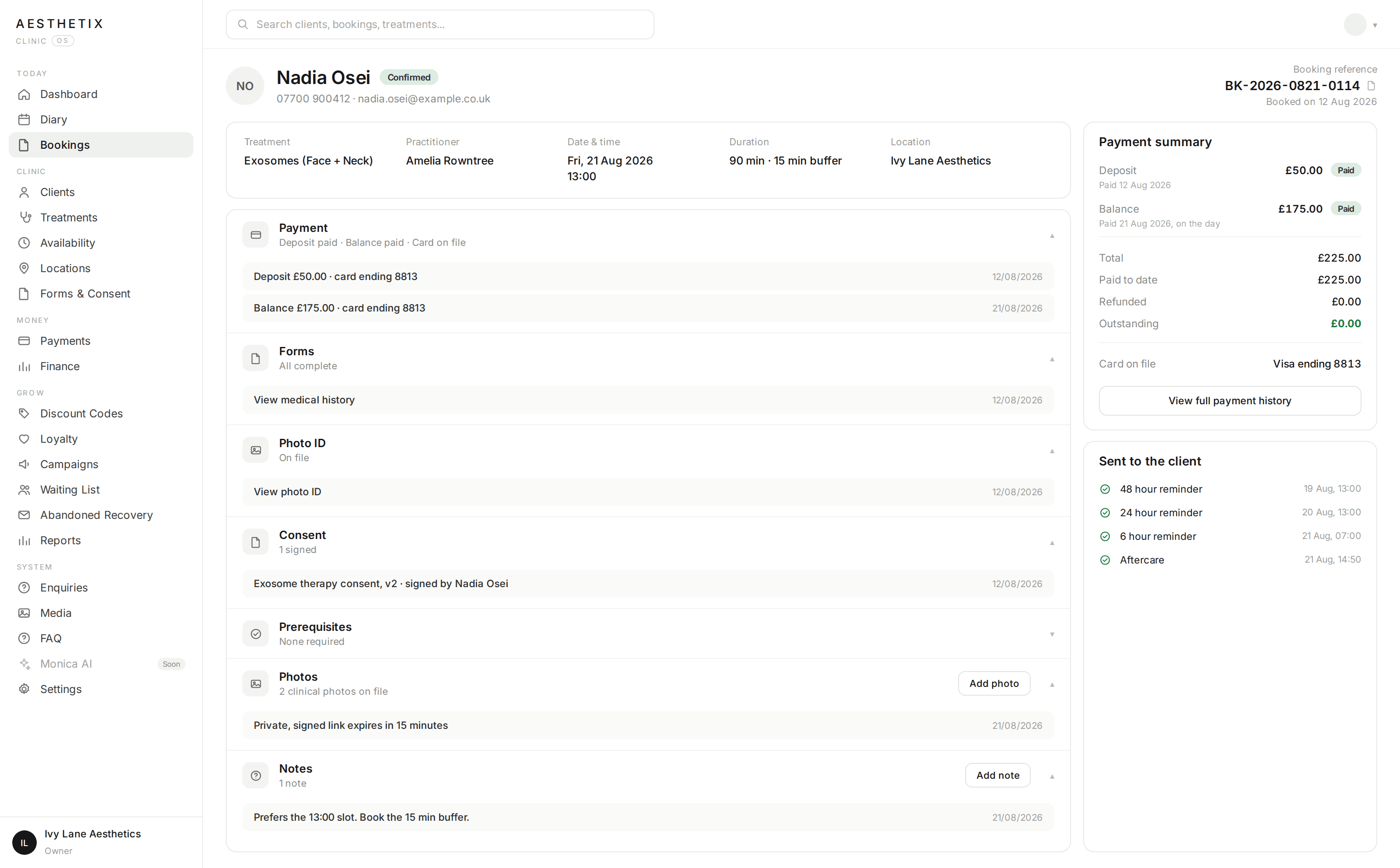Open the user account dropdown arrow
Viewport: 1400px width, 868px height.
pos(1375,25)
